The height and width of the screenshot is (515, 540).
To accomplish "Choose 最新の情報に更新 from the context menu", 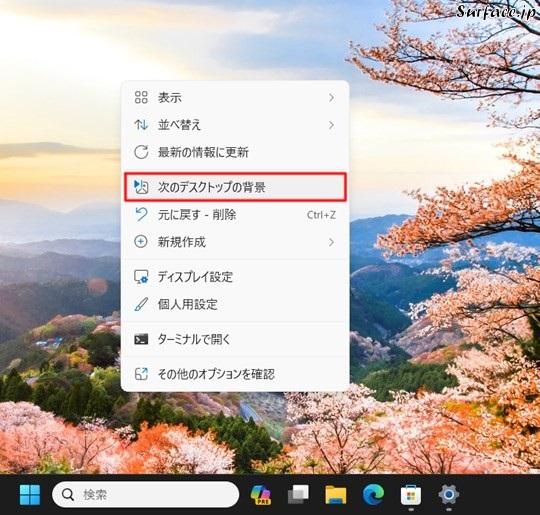I will tap(235, 152).
